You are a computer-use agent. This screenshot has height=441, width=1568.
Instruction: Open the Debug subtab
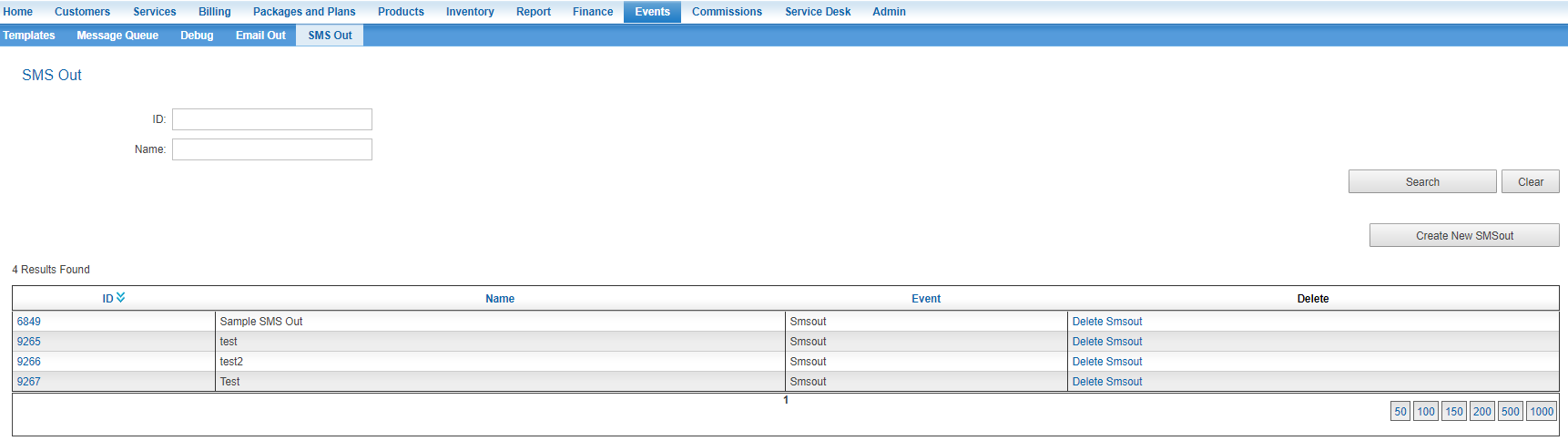(197, 36)
